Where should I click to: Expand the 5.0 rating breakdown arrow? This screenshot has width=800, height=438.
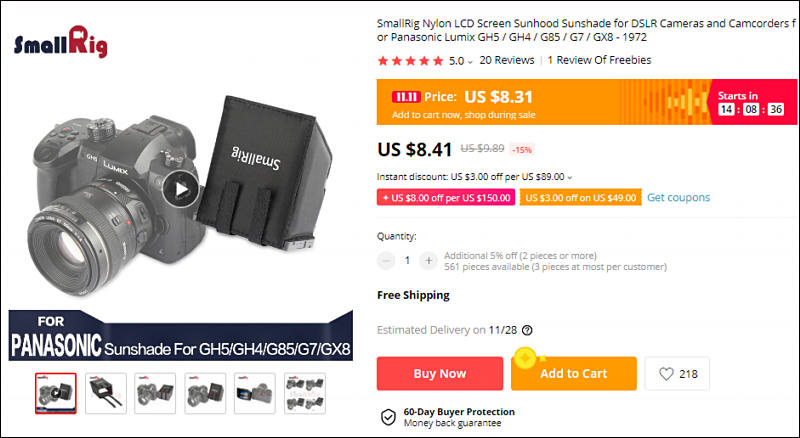(x=470, y=62)
